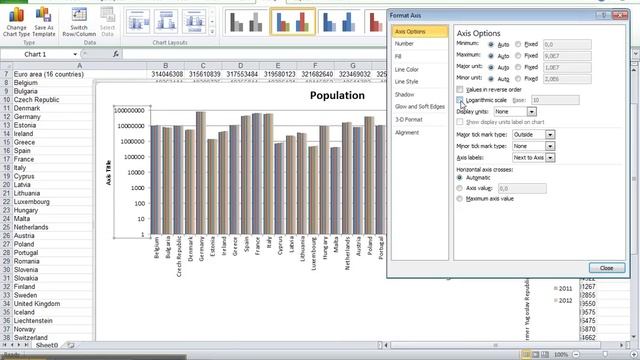The height and width of the screenshot is (360, 640).
Task: Switch to Normal view in status bar
Action: [x=526, y=355]
